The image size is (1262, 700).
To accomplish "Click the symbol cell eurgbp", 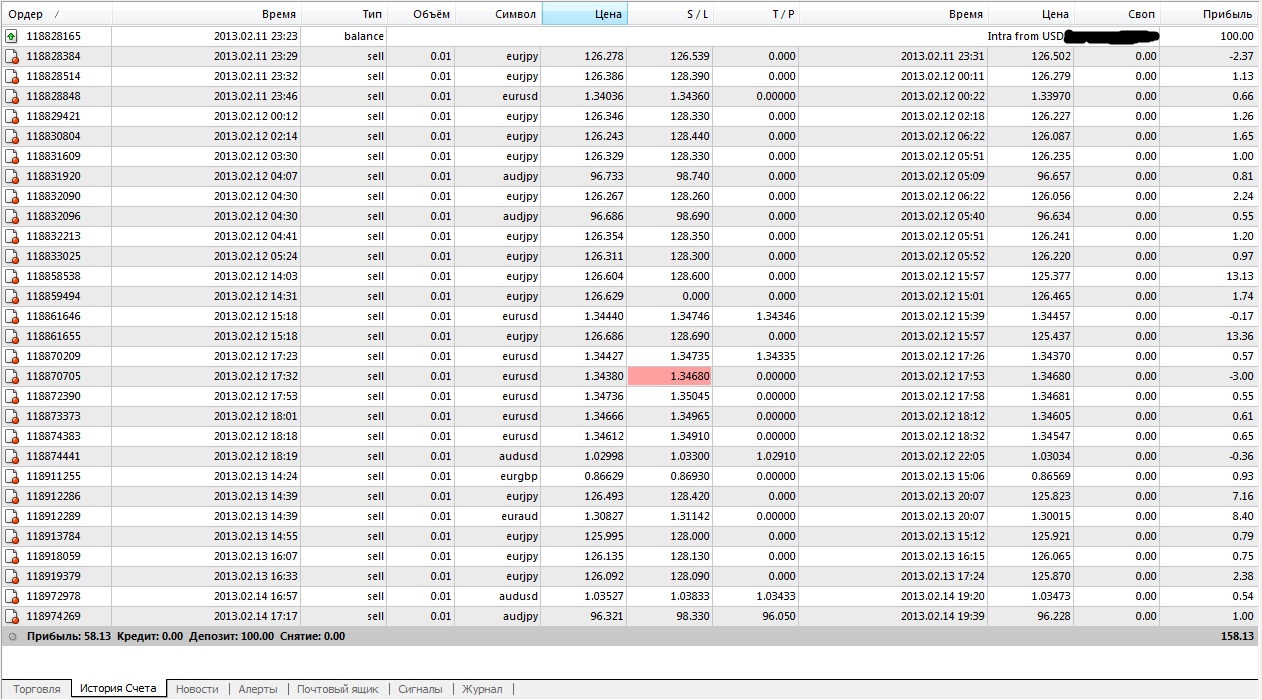I will 520,476.
